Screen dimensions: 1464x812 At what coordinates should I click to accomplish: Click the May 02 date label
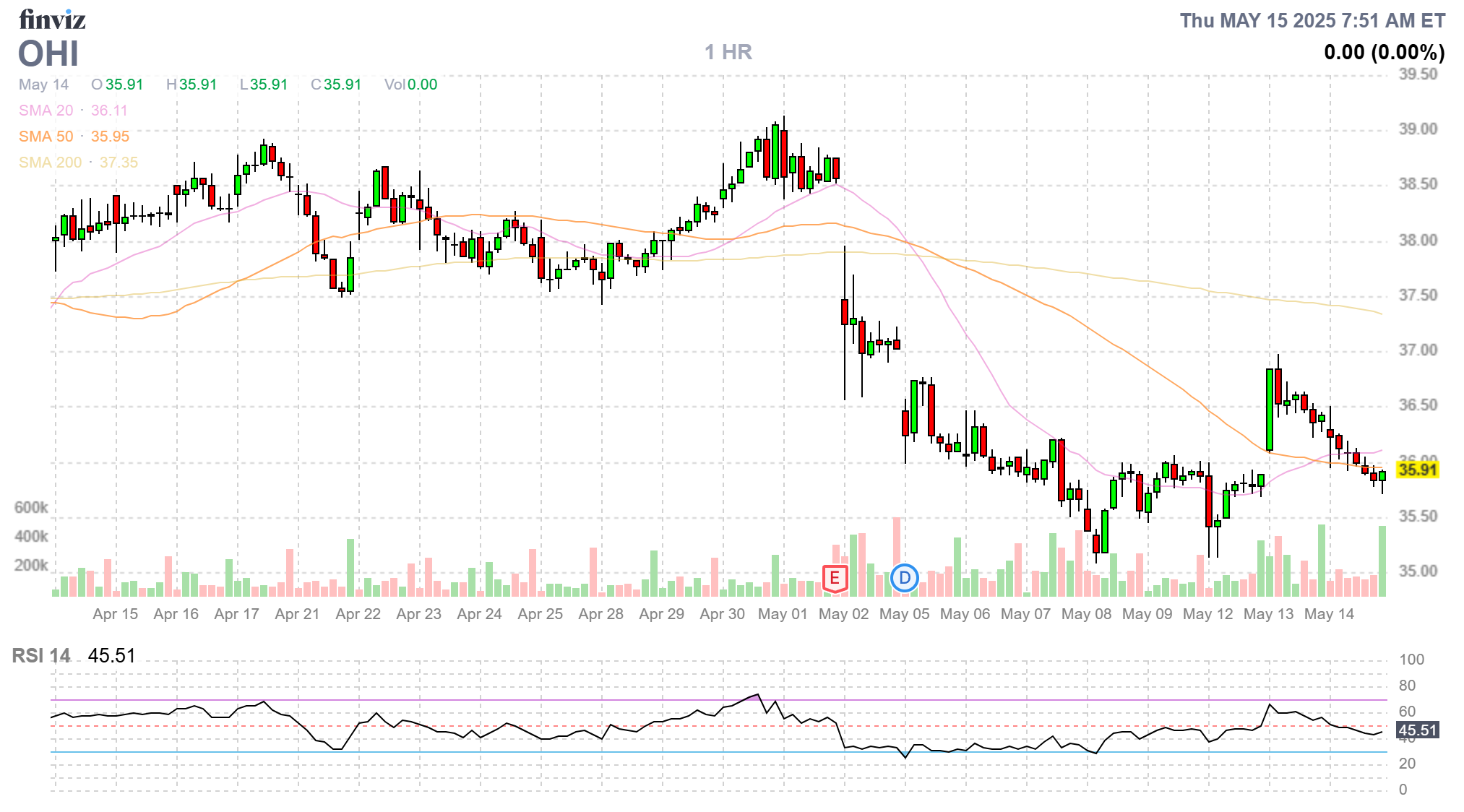click(x=843, y=614)
